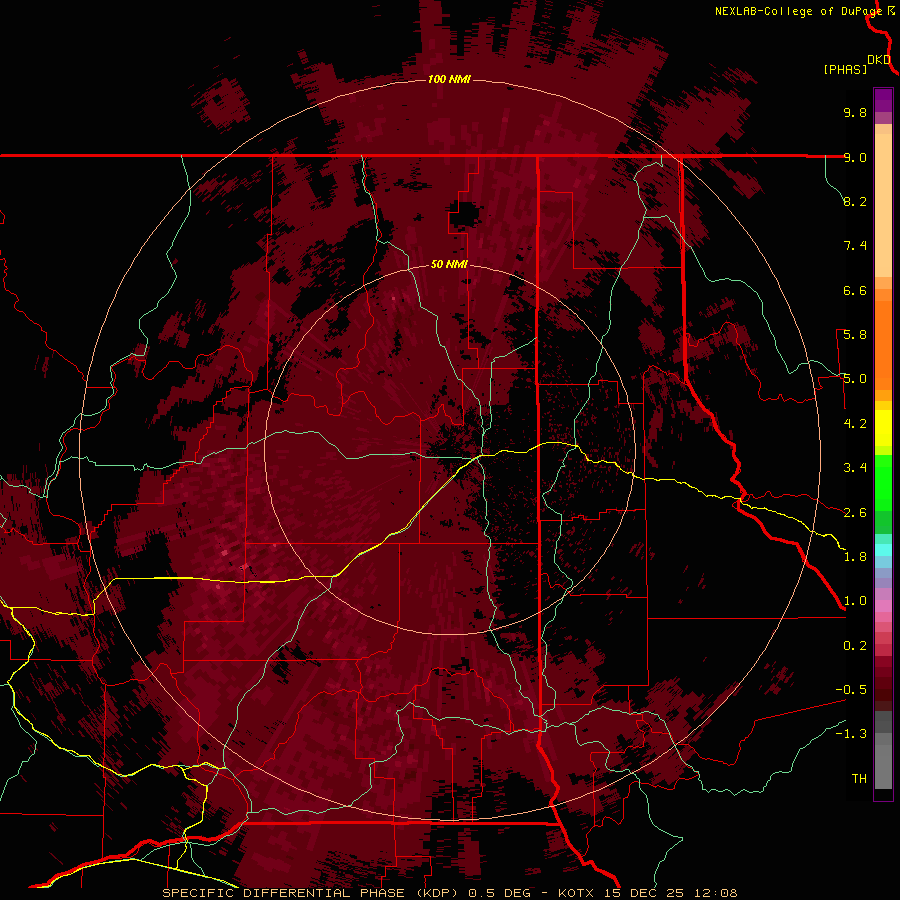Pick the pink segment of the color bar
Image resolution: width=900 pixels, height=900 pixels.
coord(883,606)
